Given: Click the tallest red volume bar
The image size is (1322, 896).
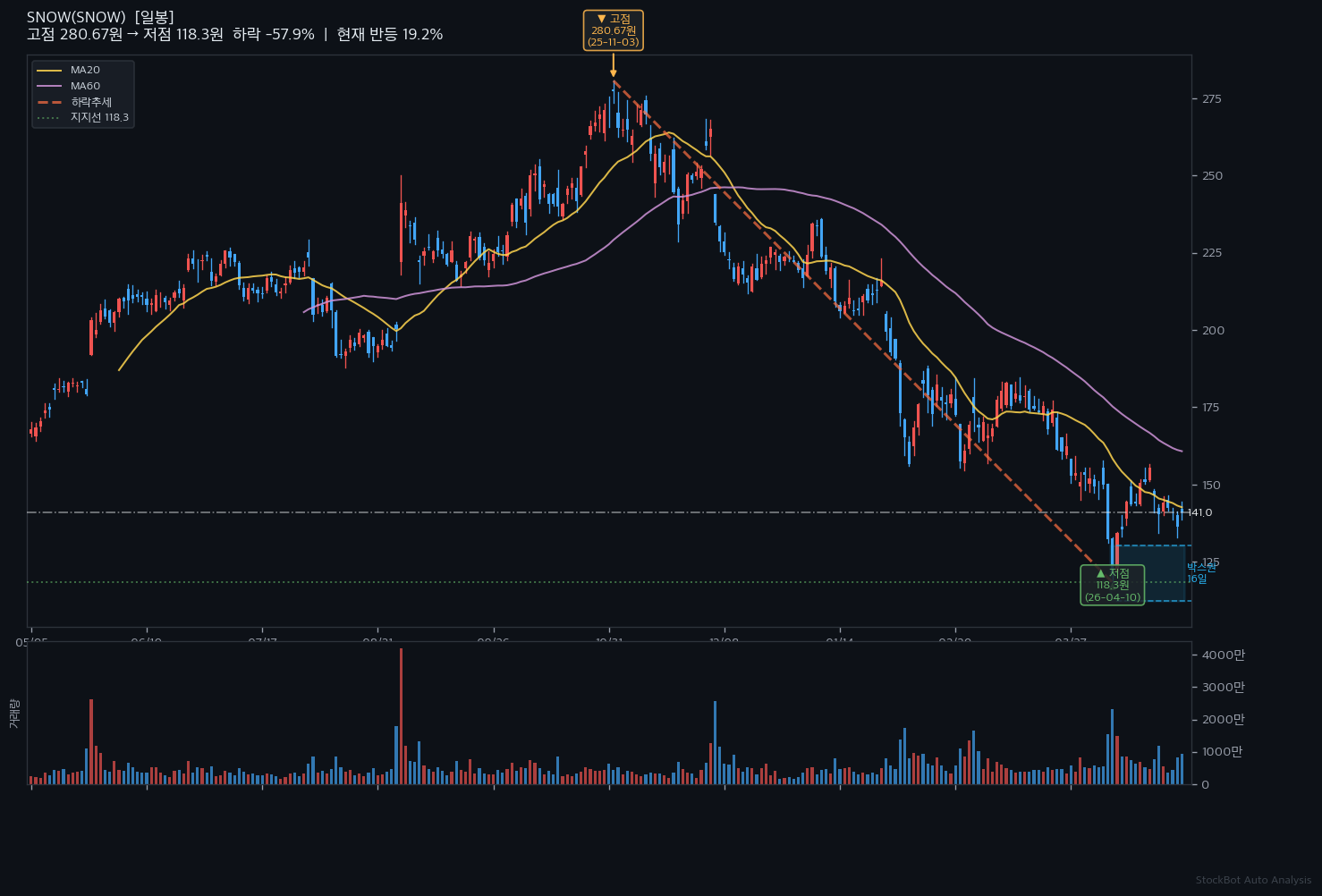Looking at the screenshot, I should click(x=401, y=716).
